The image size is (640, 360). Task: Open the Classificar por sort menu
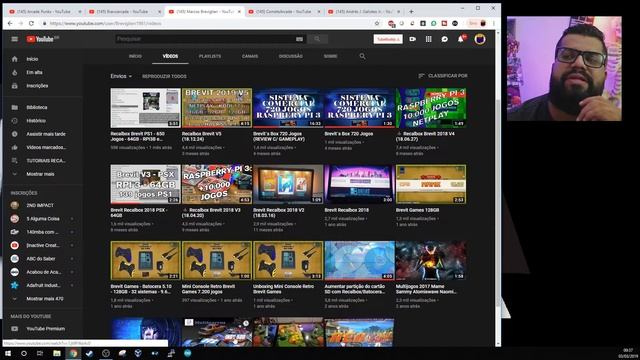pos(443,76)
